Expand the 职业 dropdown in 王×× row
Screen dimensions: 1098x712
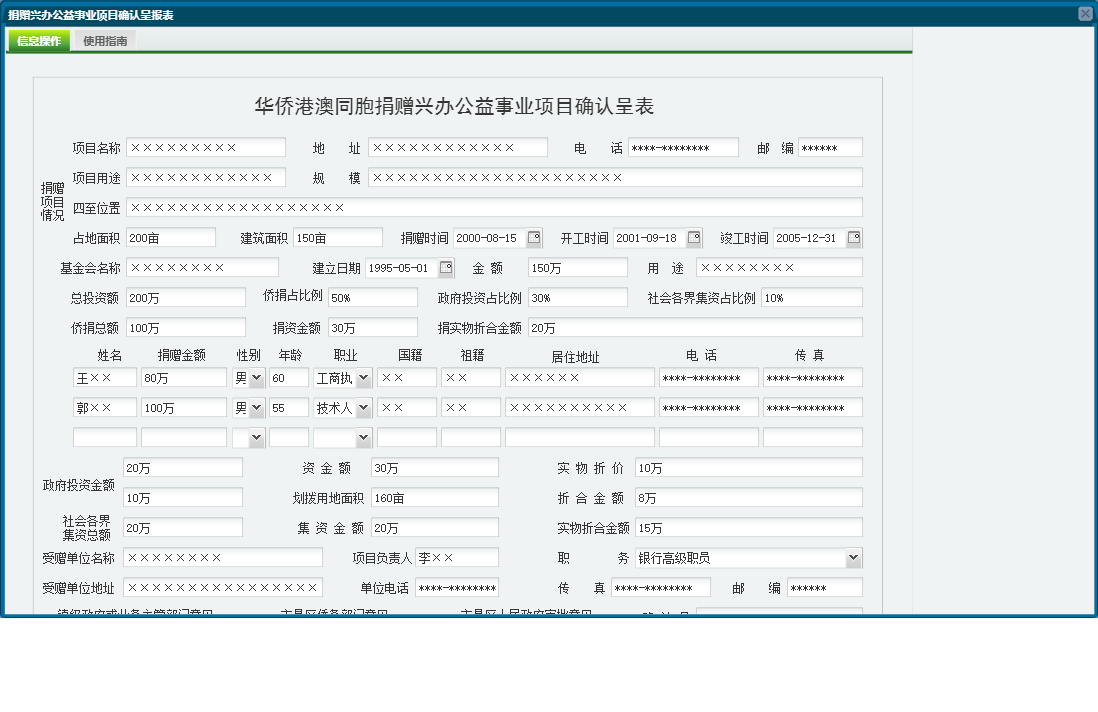click(x=363, y=378)
